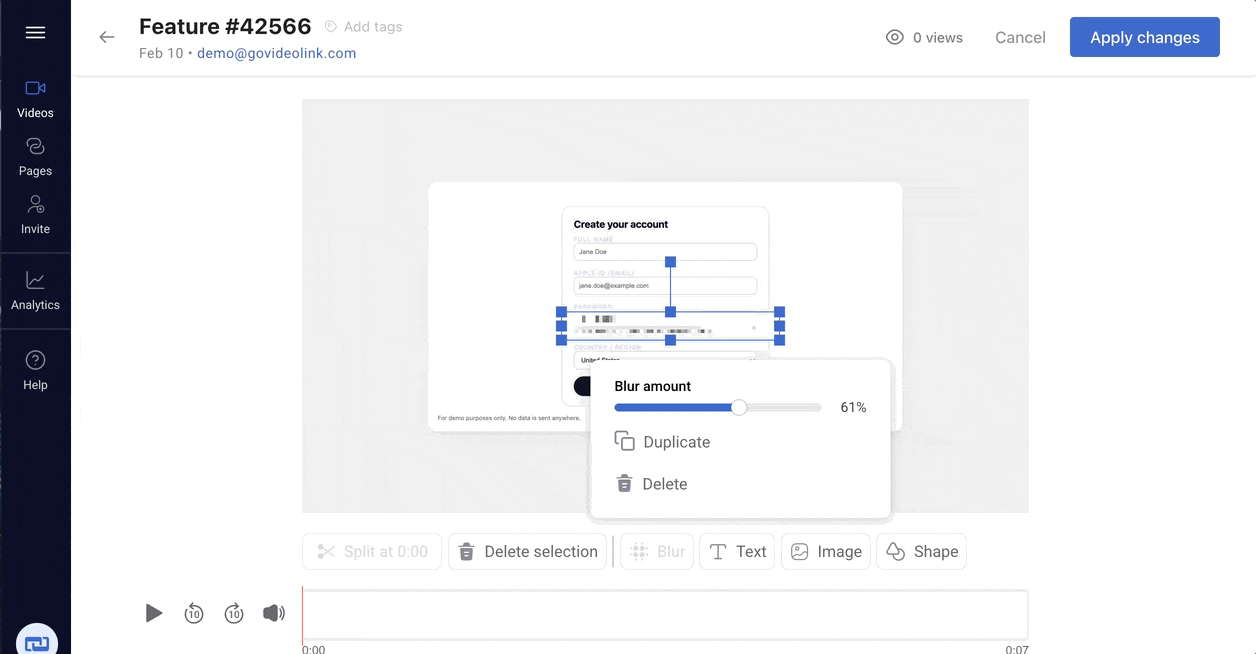Apply changes to the video

[1144, 37]
